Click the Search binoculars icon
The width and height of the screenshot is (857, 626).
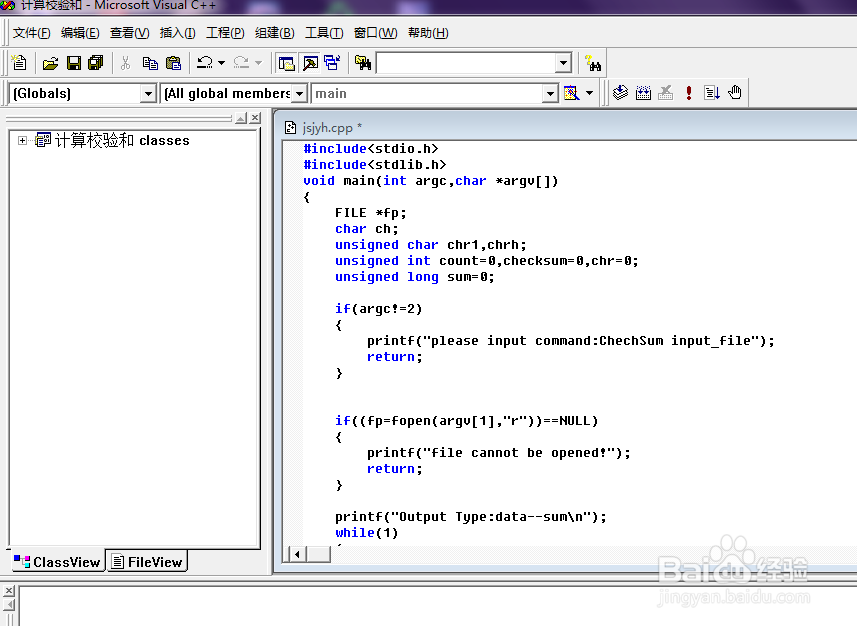[593, 63]
